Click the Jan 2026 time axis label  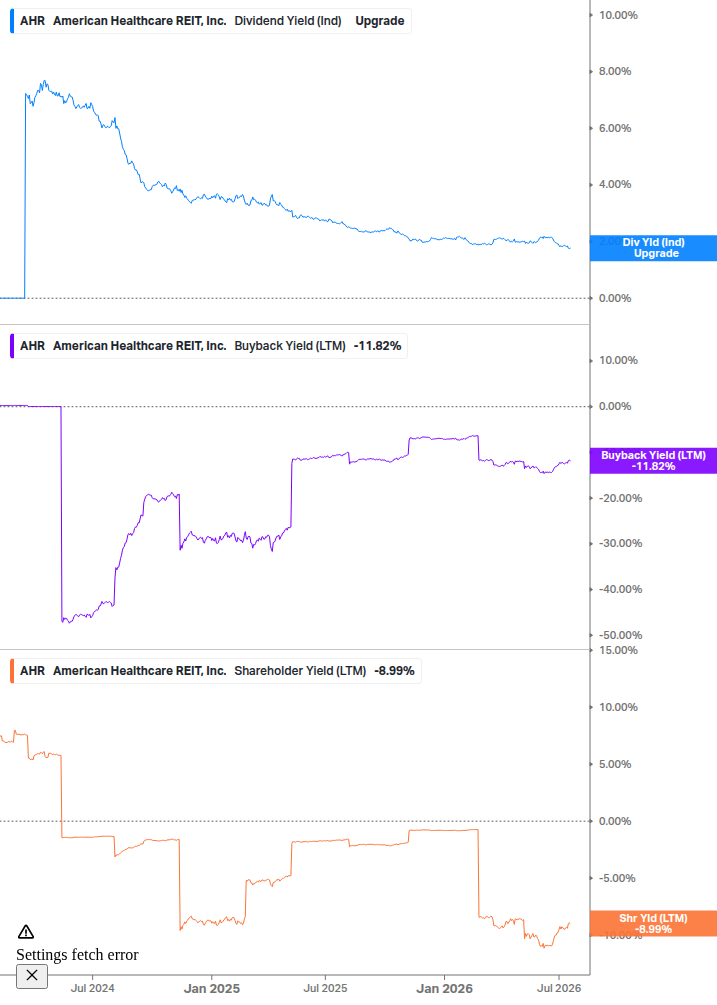point(444,988)
